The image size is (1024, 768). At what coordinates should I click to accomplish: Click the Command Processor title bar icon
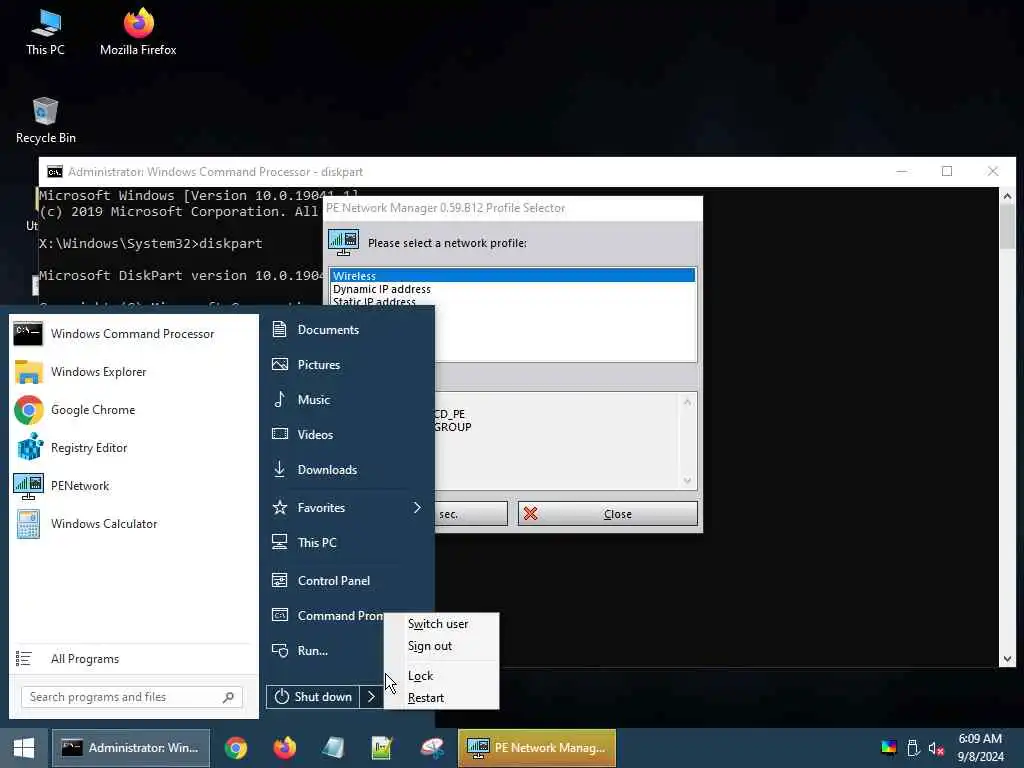click(x=55, y=172)
